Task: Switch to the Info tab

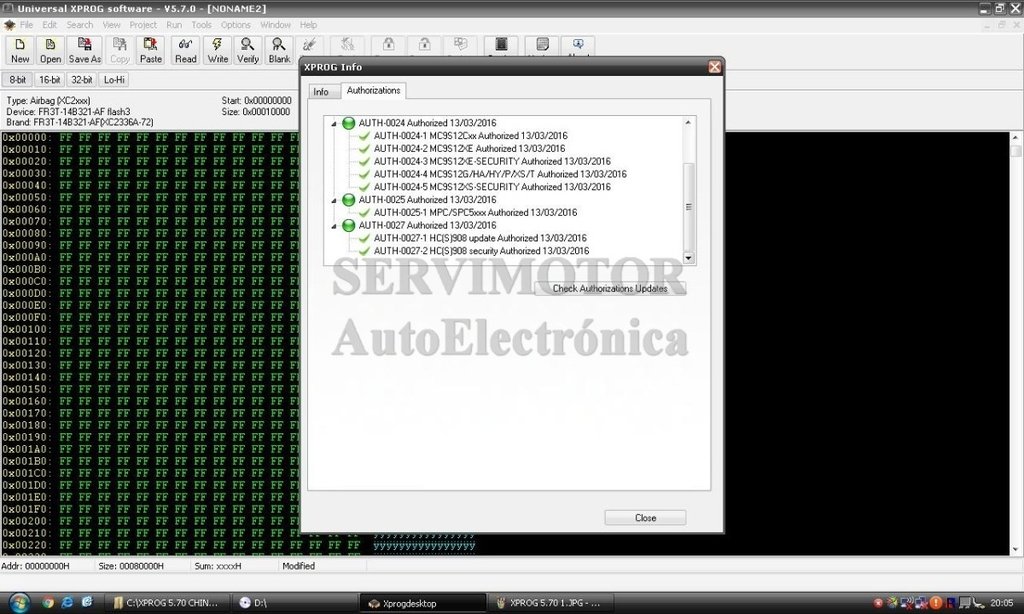Action: click(321, 92)
